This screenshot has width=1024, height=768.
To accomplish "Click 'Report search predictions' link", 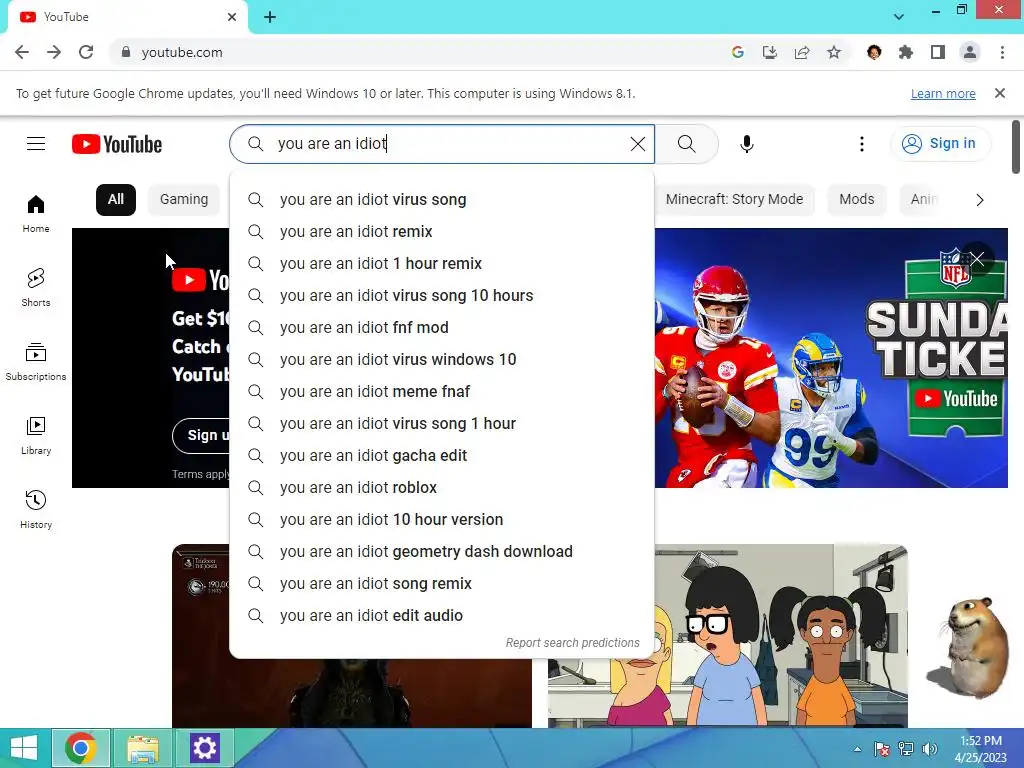I will click(573, 643).
